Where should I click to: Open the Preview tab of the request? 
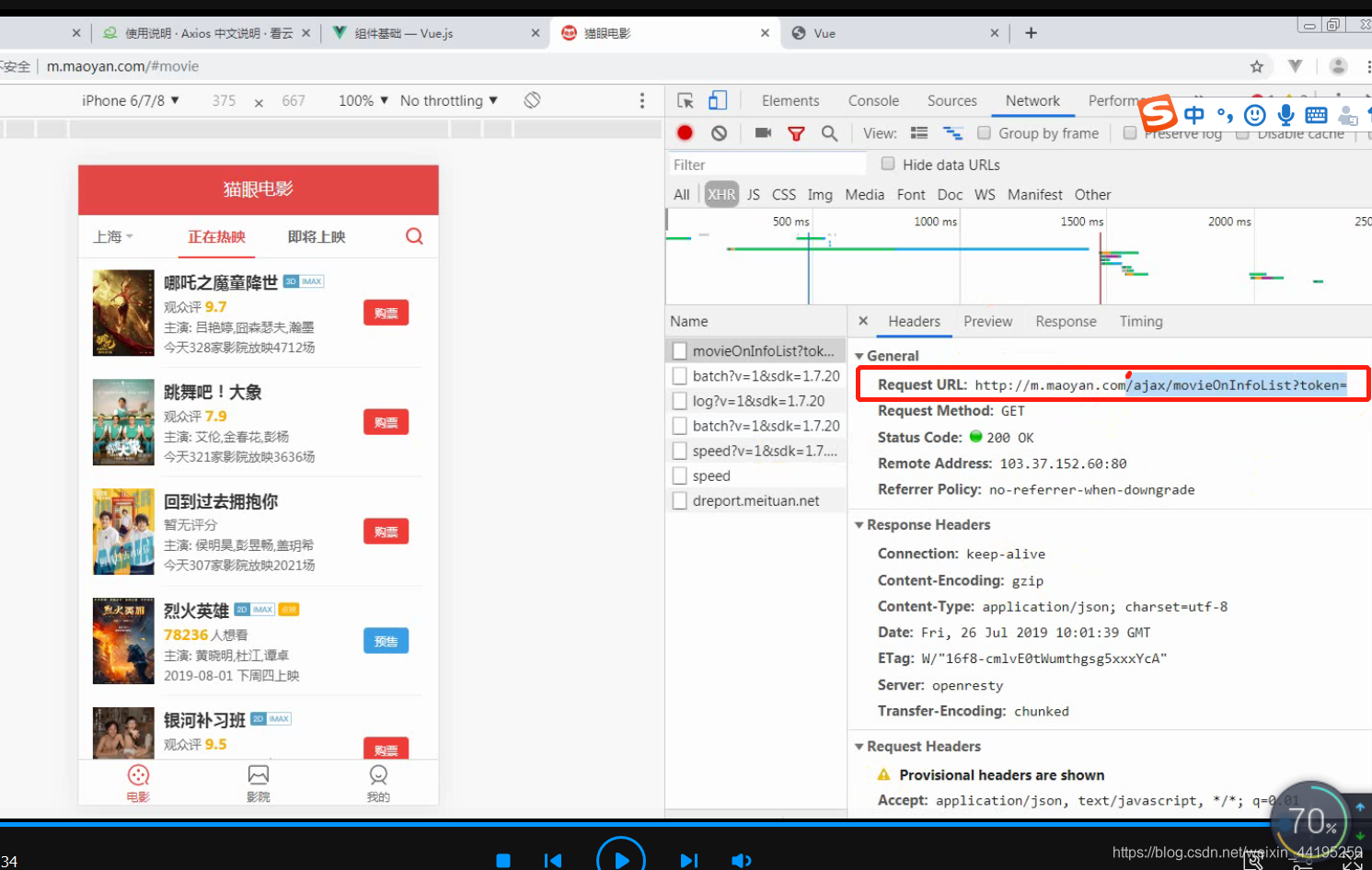tap(987, 321)
